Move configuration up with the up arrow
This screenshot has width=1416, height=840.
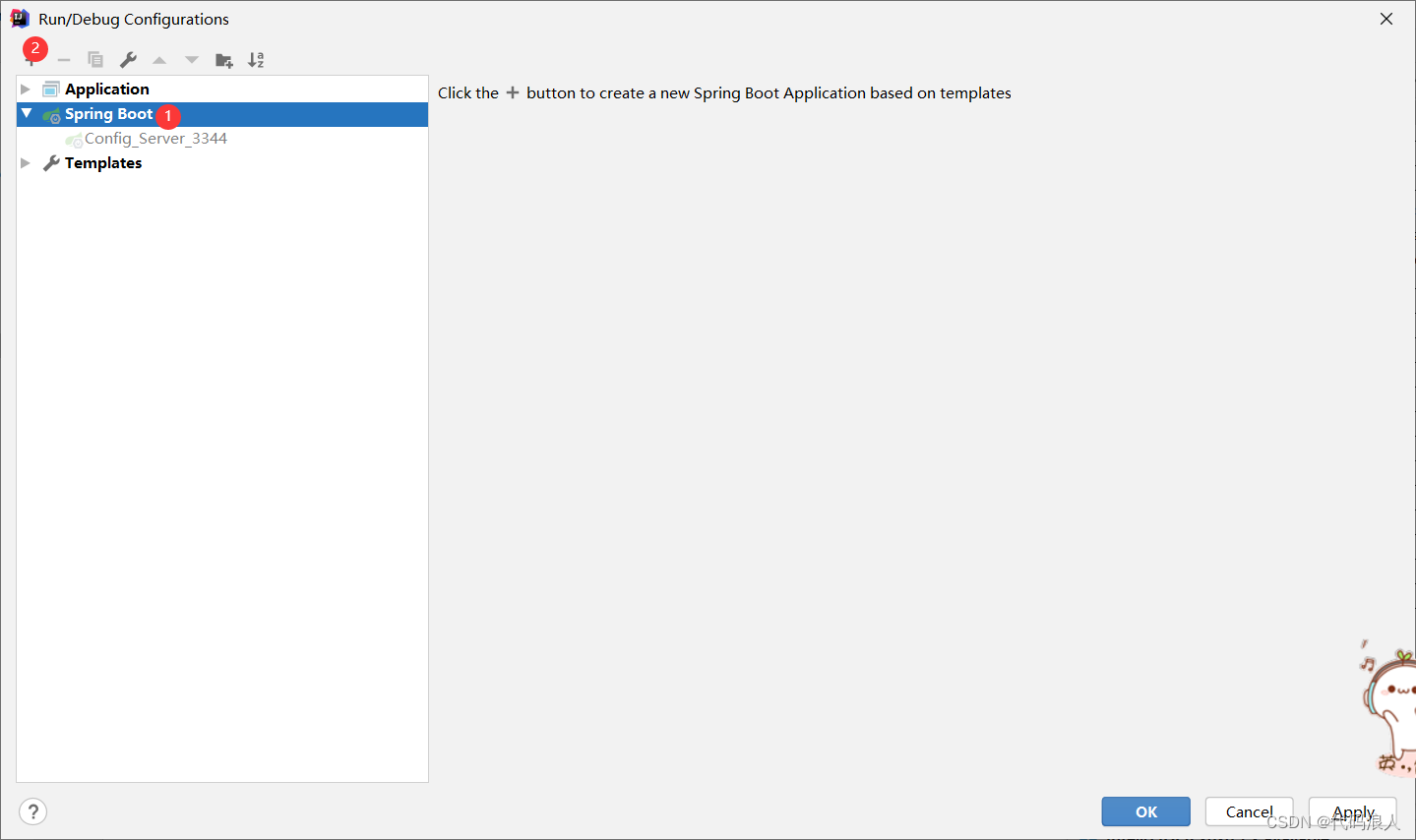159,60
